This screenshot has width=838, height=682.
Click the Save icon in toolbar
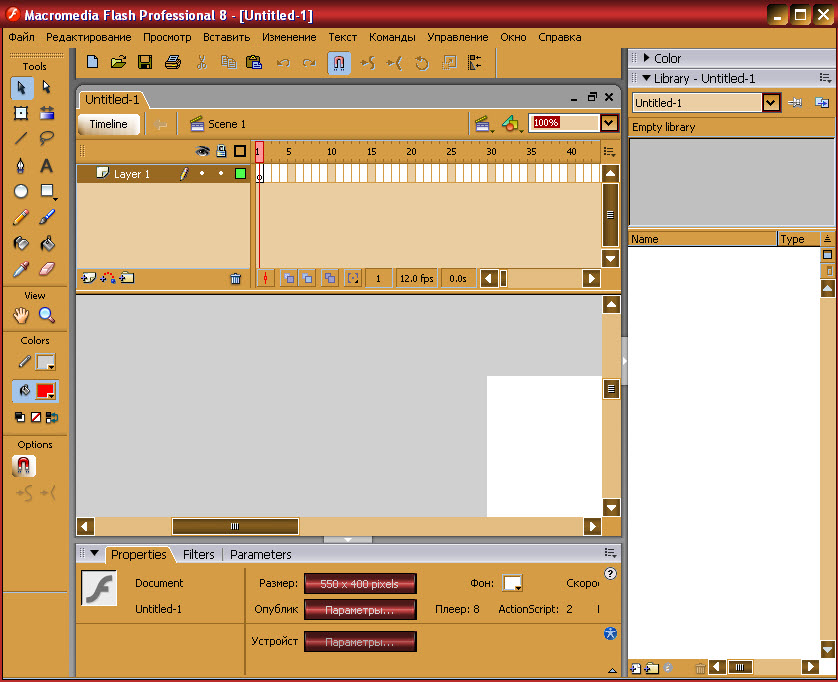[x=145, y=62]
